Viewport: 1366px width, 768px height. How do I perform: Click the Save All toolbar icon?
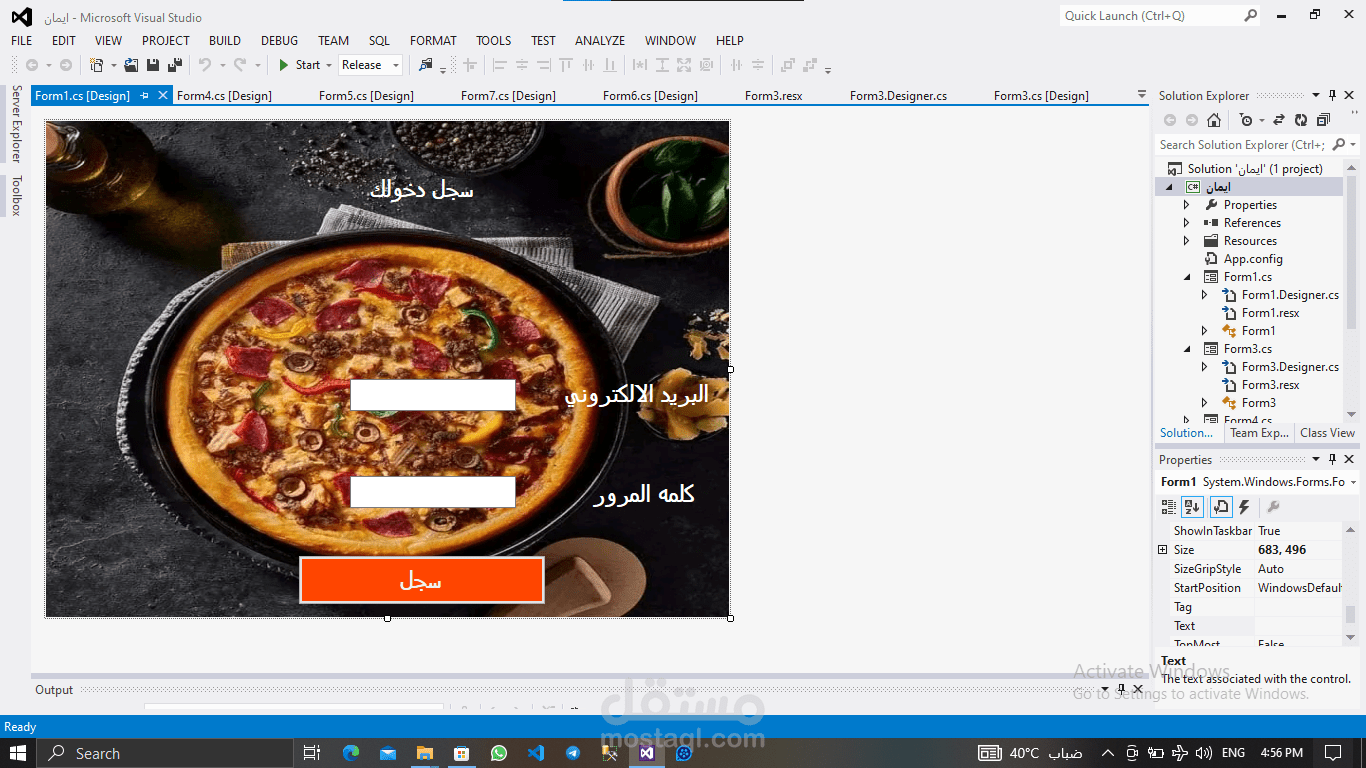pos(175,65)
